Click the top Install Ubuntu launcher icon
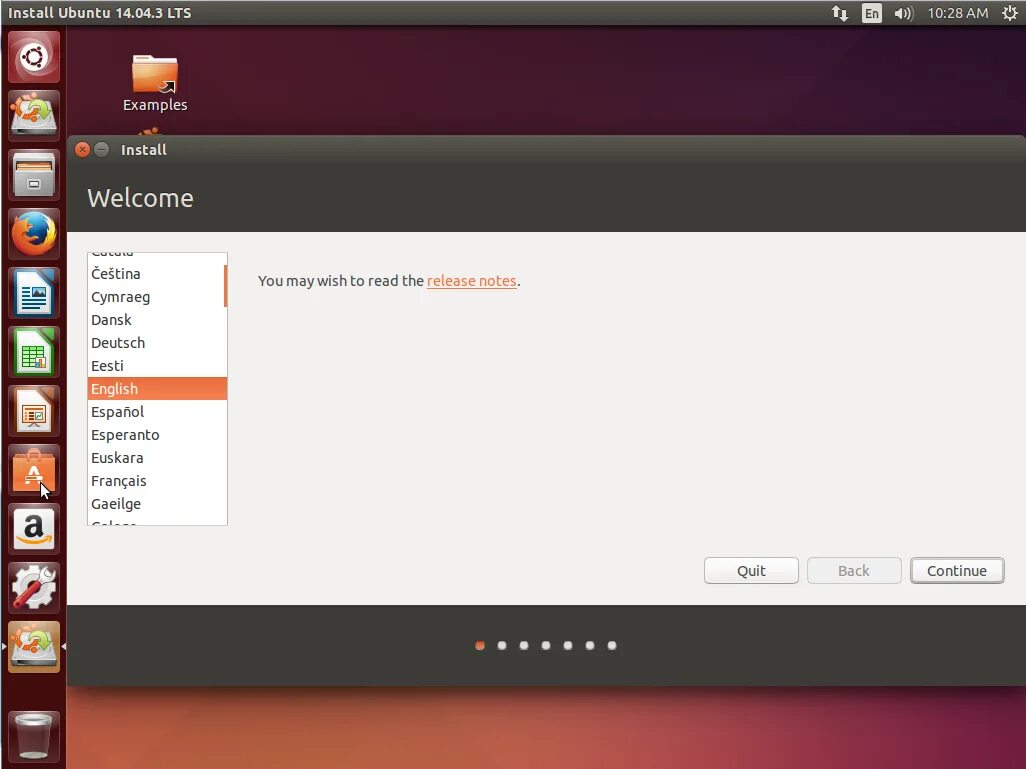The height and width of the screenshot is (769, 1026). tap(34, 115)
